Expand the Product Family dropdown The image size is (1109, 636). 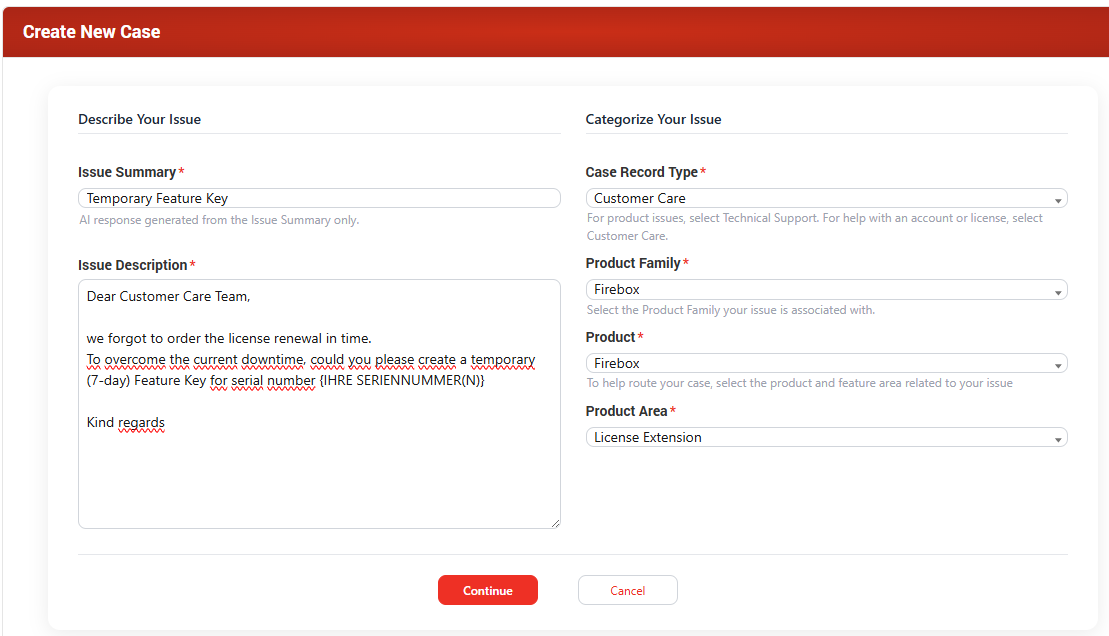point(826,290)
